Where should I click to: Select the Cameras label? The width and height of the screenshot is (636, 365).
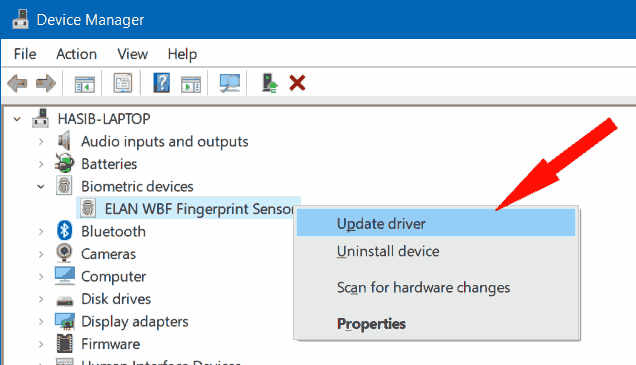click(108, 254)
